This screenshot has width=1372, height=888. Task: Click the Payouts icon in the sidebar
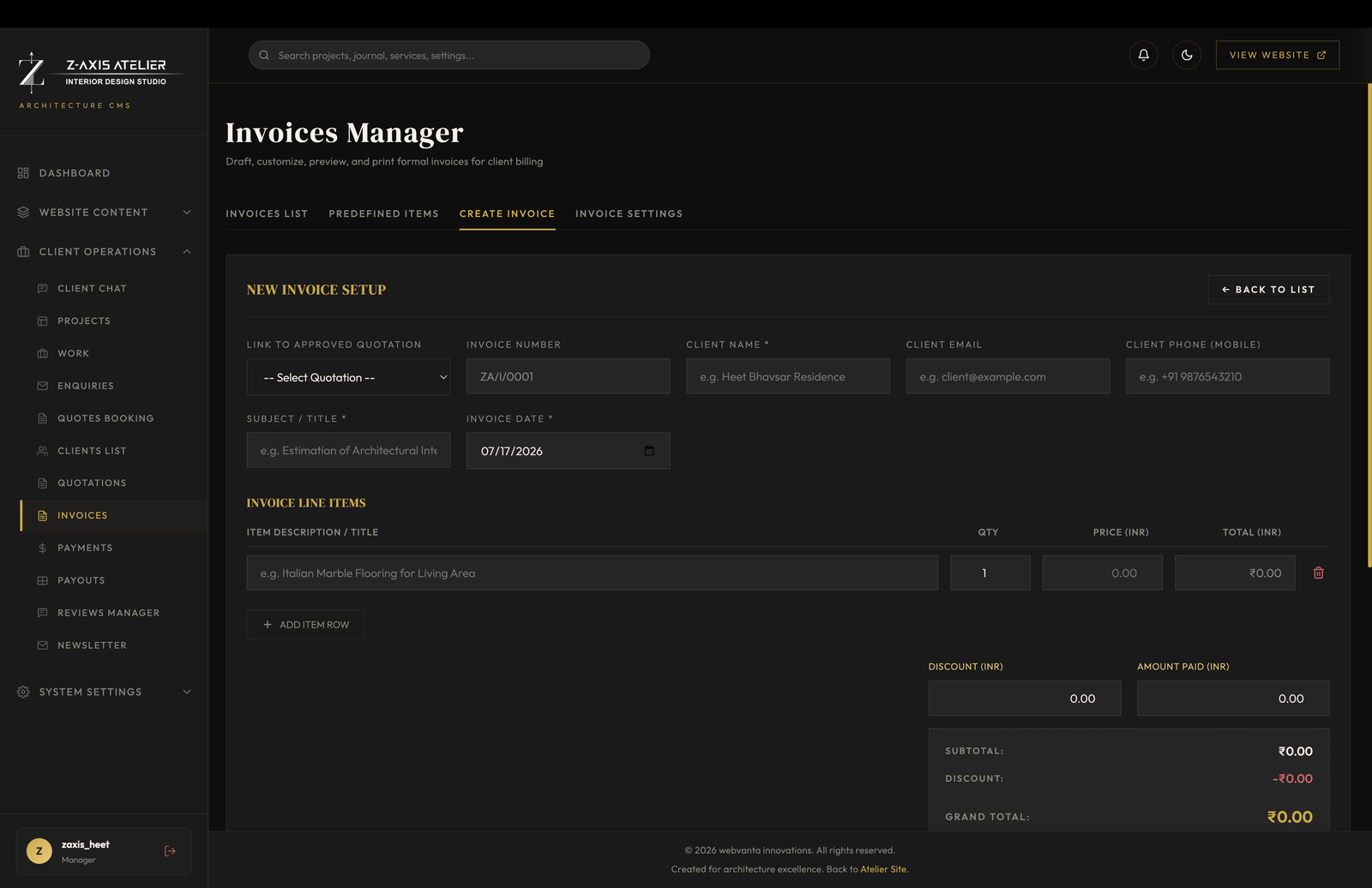(43, 580)
